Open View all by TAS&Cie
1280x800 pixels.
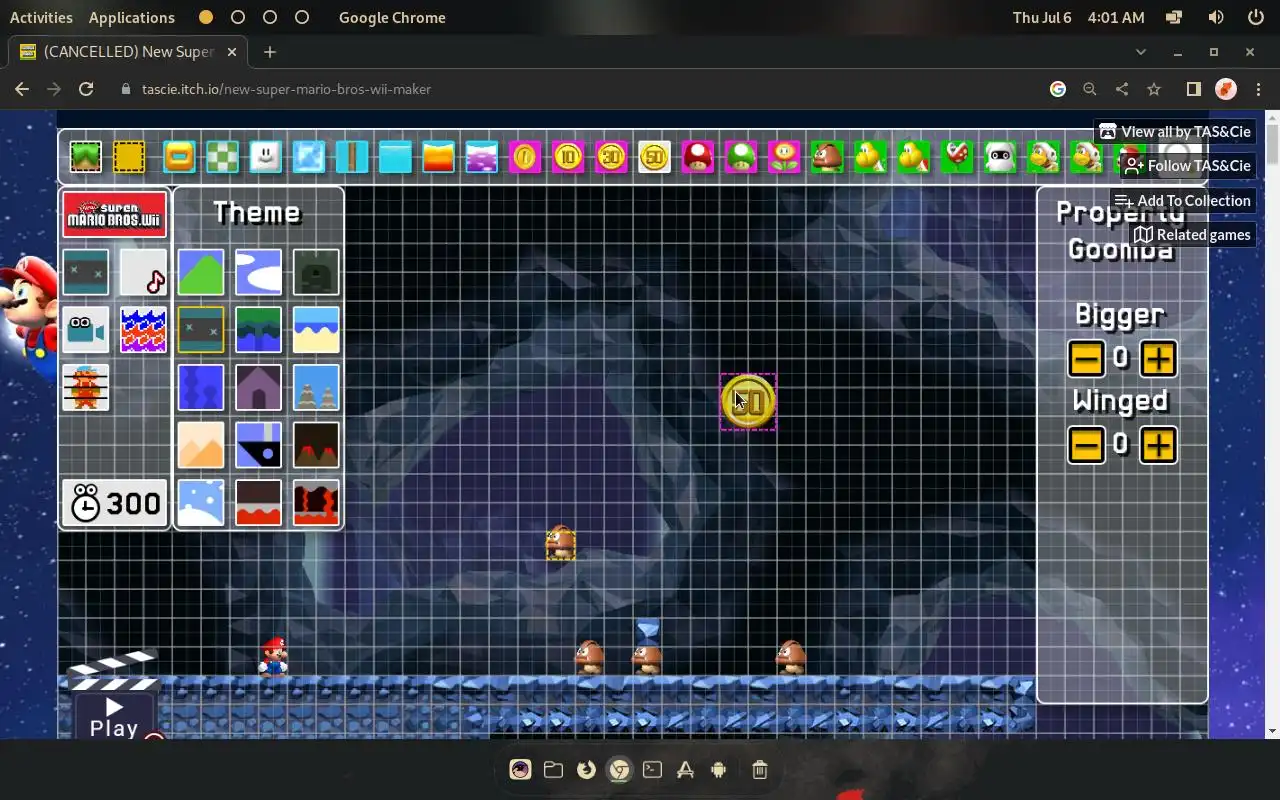1175,131
